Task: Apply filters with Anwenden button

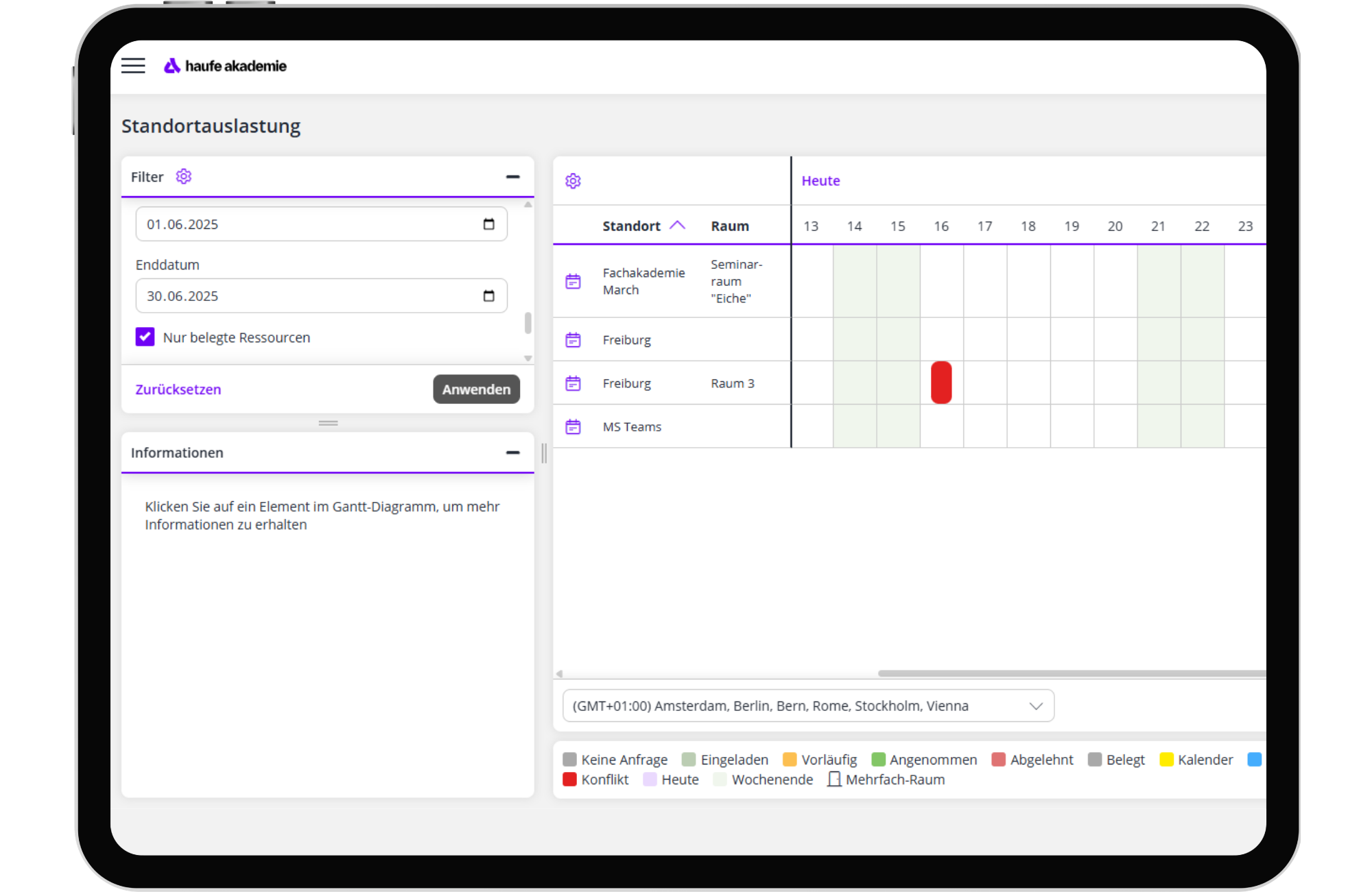Action: click(x=476, y=389)
